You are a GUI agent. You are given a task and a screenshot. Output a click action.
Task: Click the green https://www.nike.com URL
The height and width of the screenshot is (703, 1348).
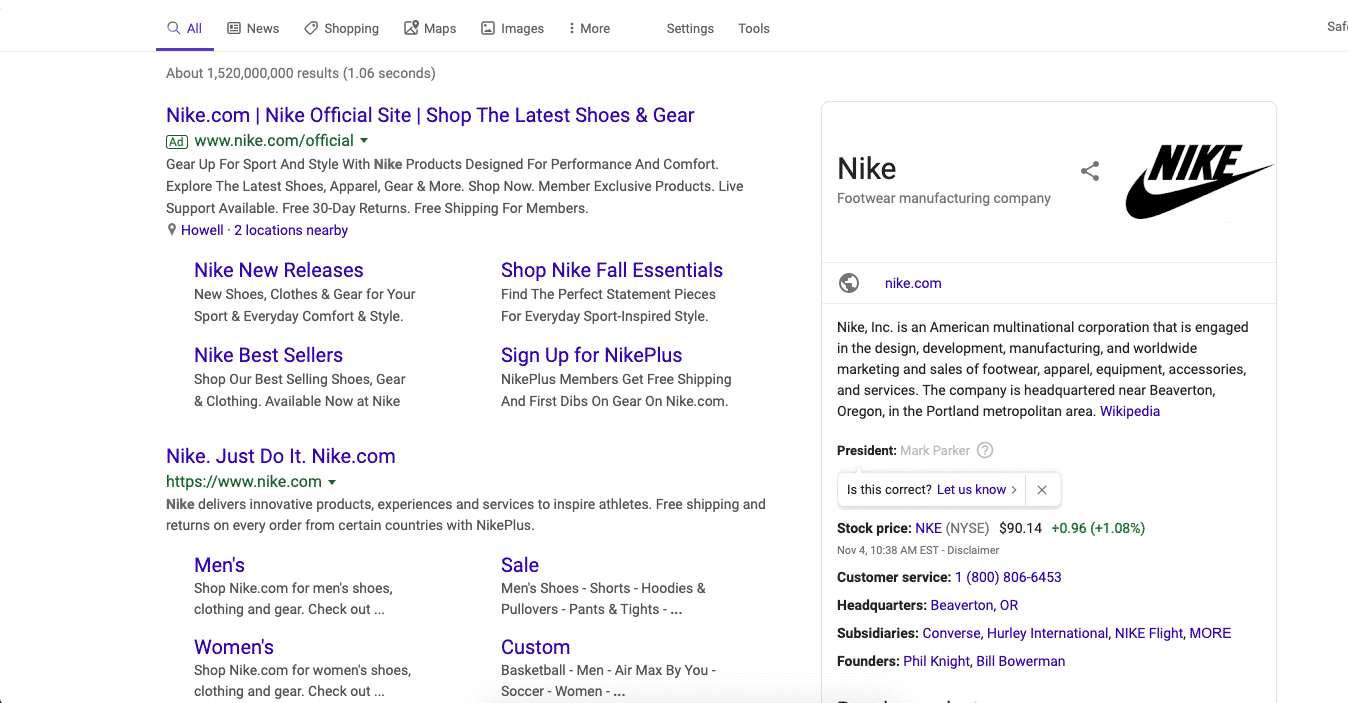(x=244, y=482)
